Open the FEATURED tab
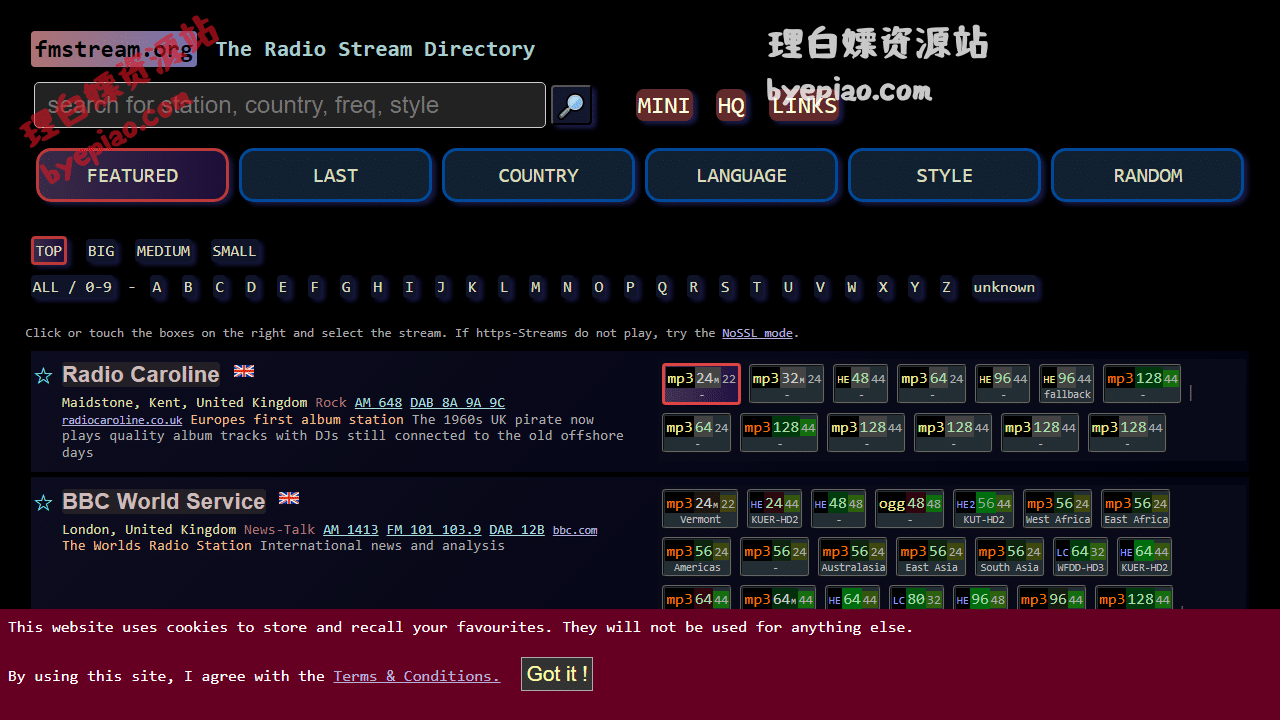1280x720 pixels. 132,175
